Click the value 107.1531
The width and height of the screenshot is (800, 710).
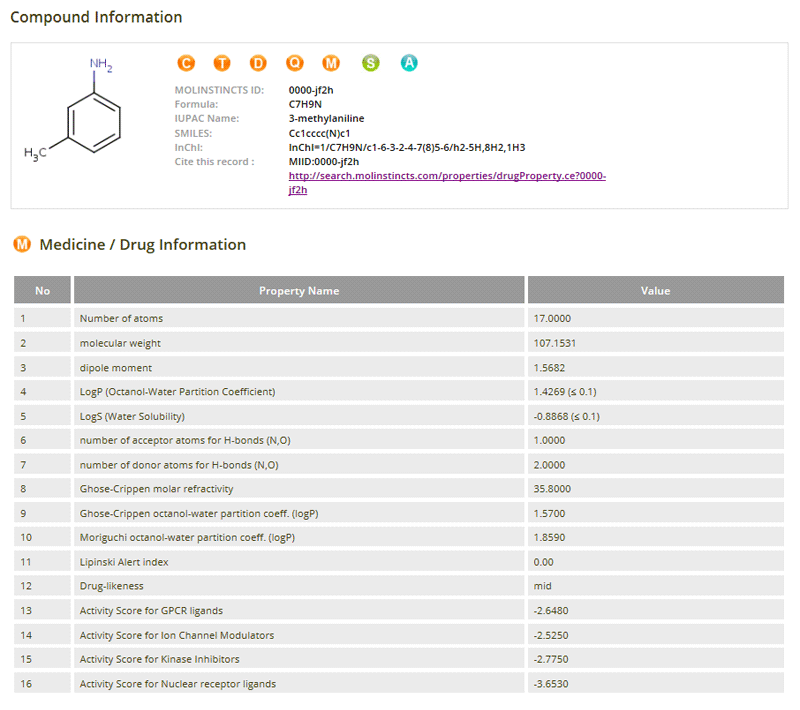[555, 343]
